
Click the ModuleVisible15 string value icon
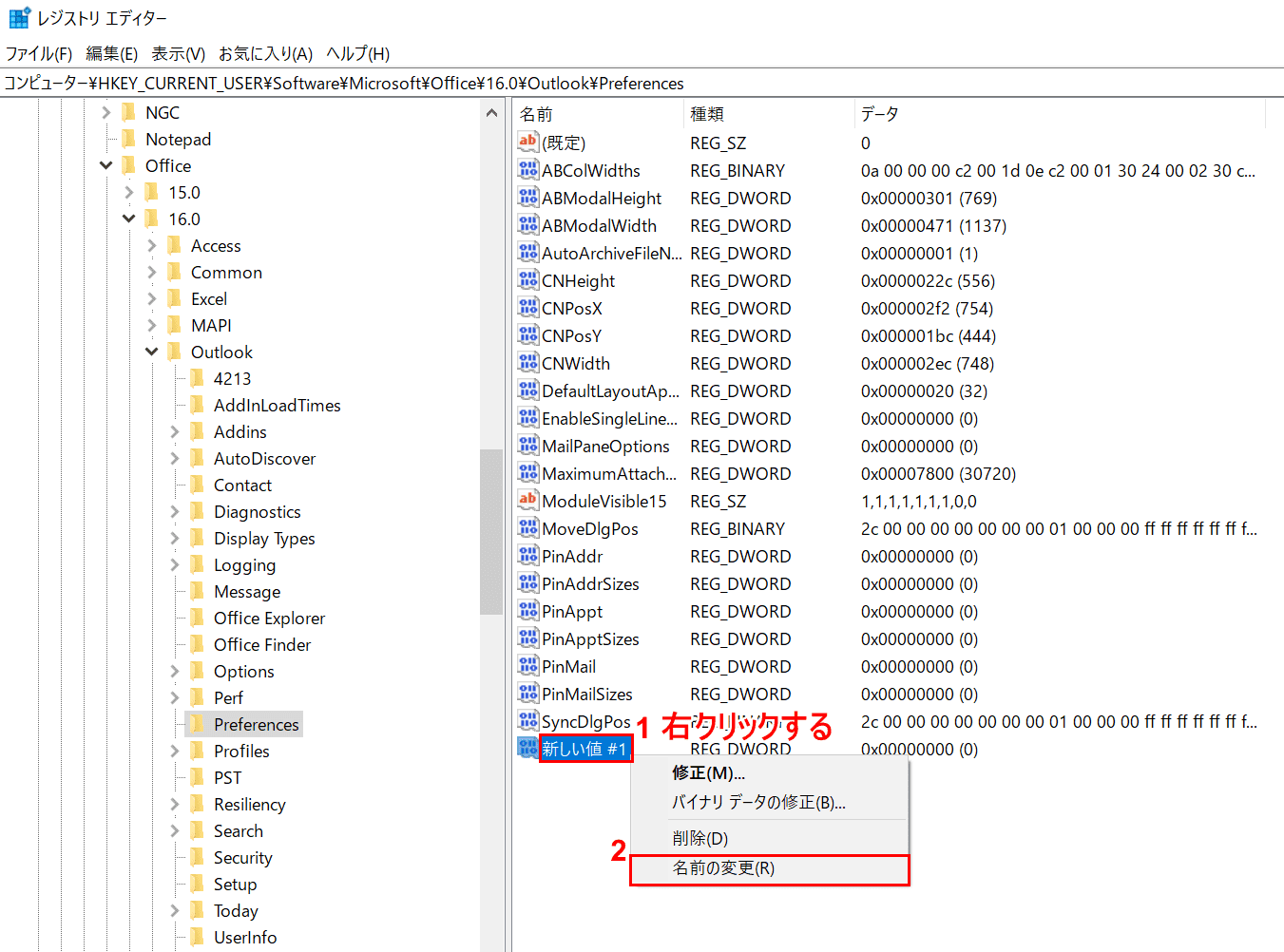tap(528, 501)
